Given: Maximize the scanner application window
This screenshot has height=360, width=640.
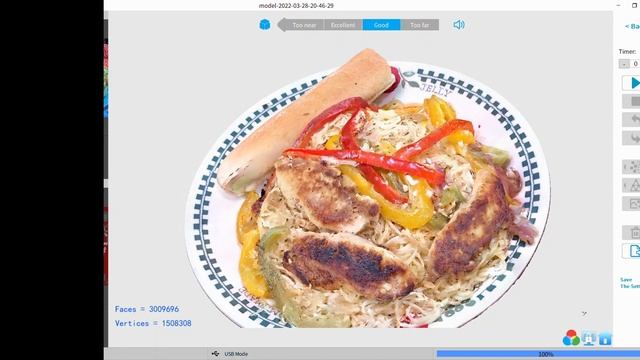Looking at the screenshot, I should pyautogui.click(x=635, y=5).
